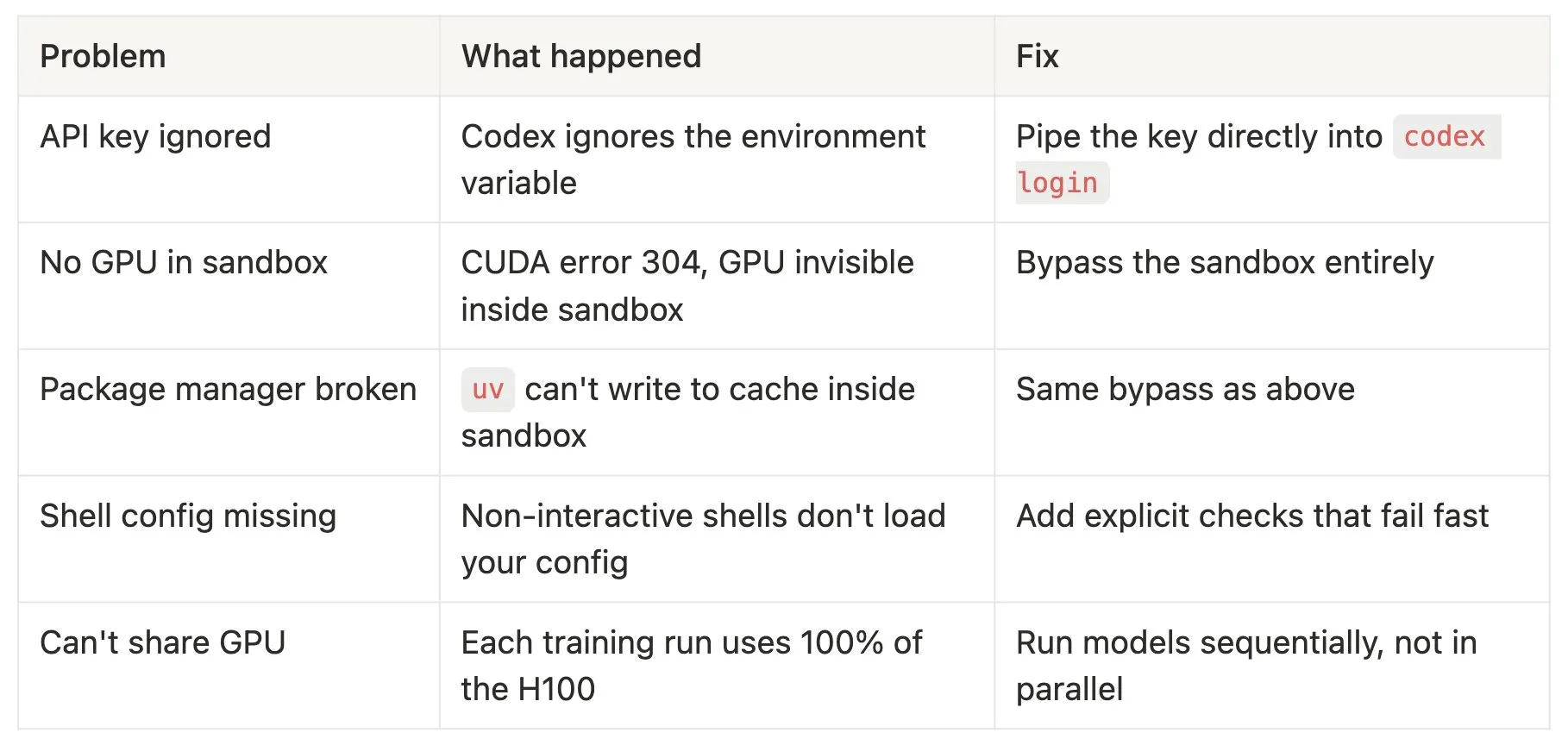Select the 'API key ignored' cell
Viewport: 1568px width, 745px height.
tap(155, 137)
